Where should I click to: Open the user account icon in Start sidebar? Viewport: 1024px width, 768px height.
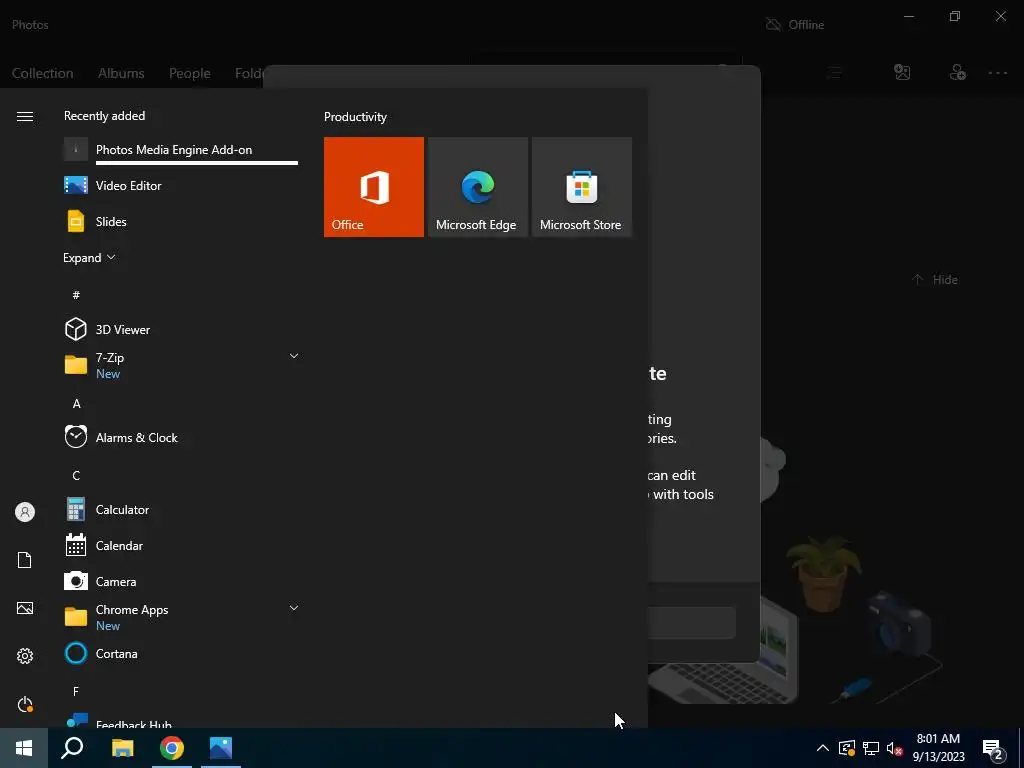pyautogui.click(x=25, y=512)
